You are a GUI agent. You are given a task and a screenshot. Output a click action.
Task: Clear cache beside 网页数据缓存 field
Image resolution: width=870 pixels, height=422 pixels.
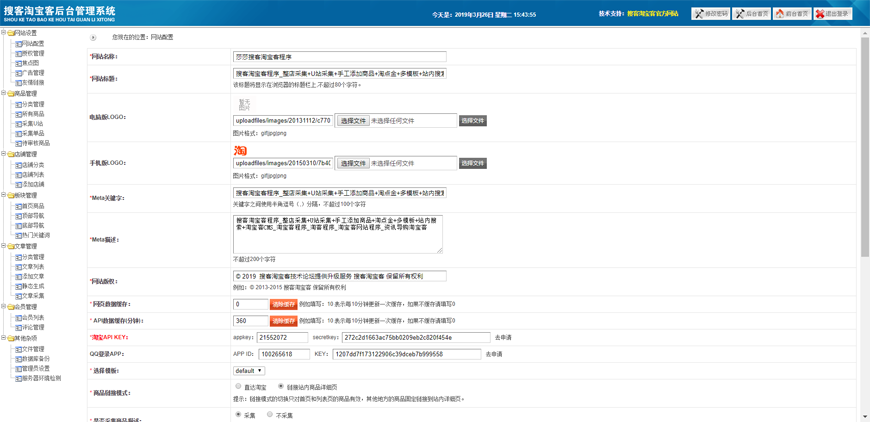284,304
